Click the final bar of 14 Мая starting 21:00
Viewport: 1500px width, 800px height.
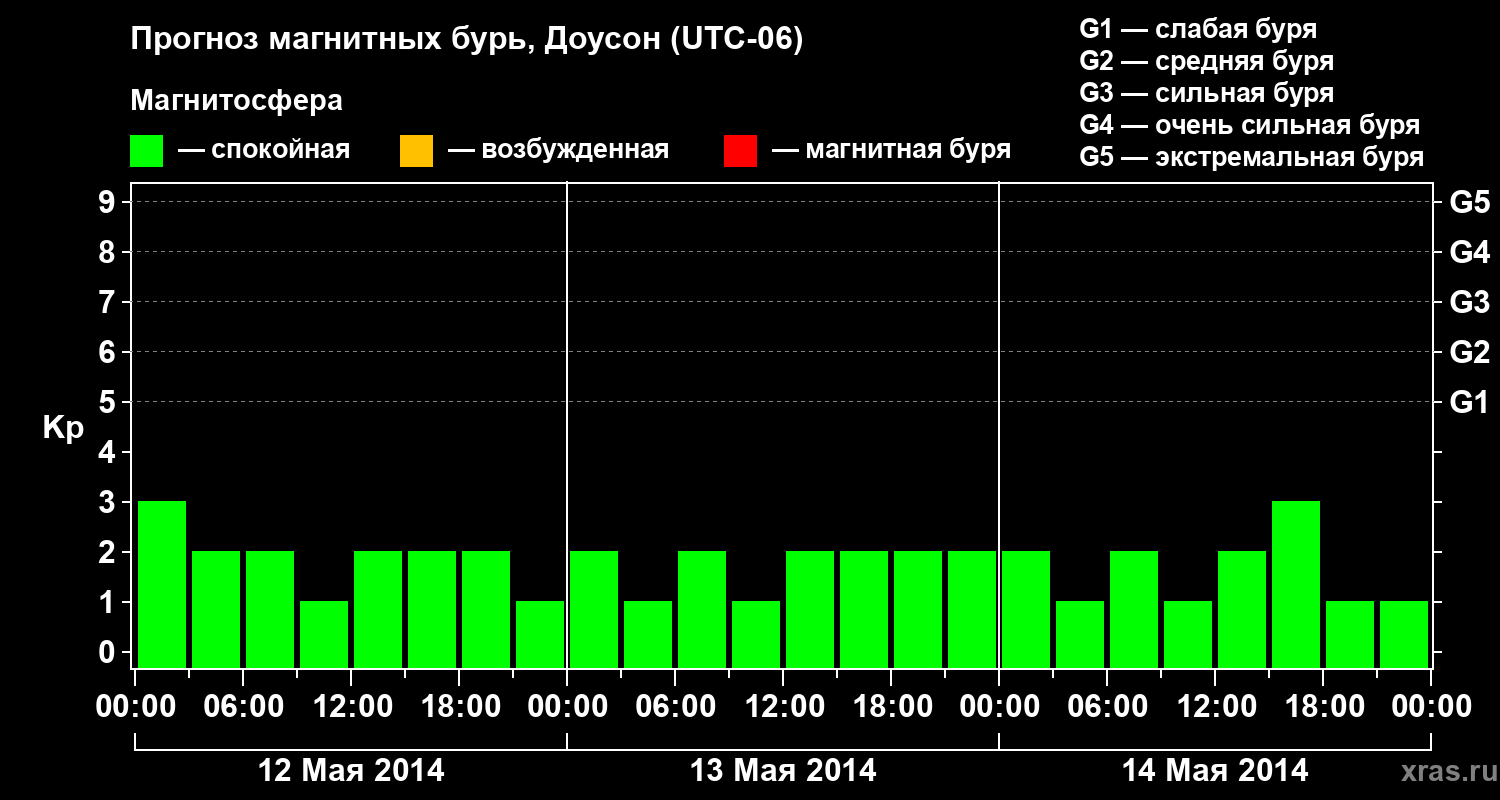[1404, 634]
